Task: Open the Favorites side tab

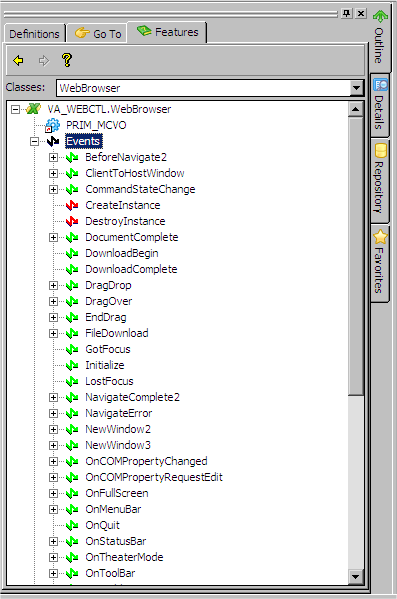Action: (380, 263)
